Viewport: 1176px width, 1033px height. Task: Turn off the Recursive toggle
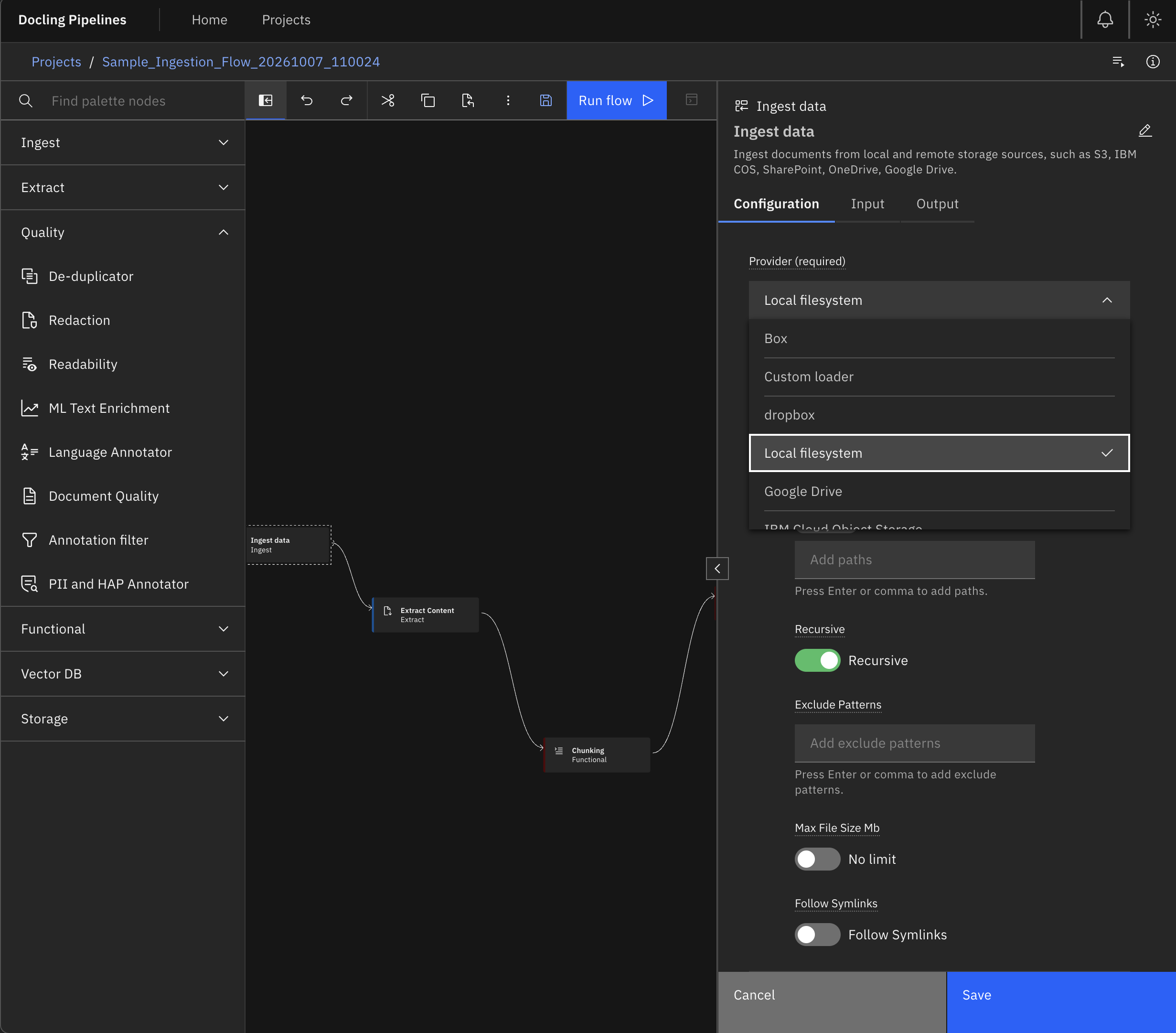pyautogui.click(x=817, y=661)
